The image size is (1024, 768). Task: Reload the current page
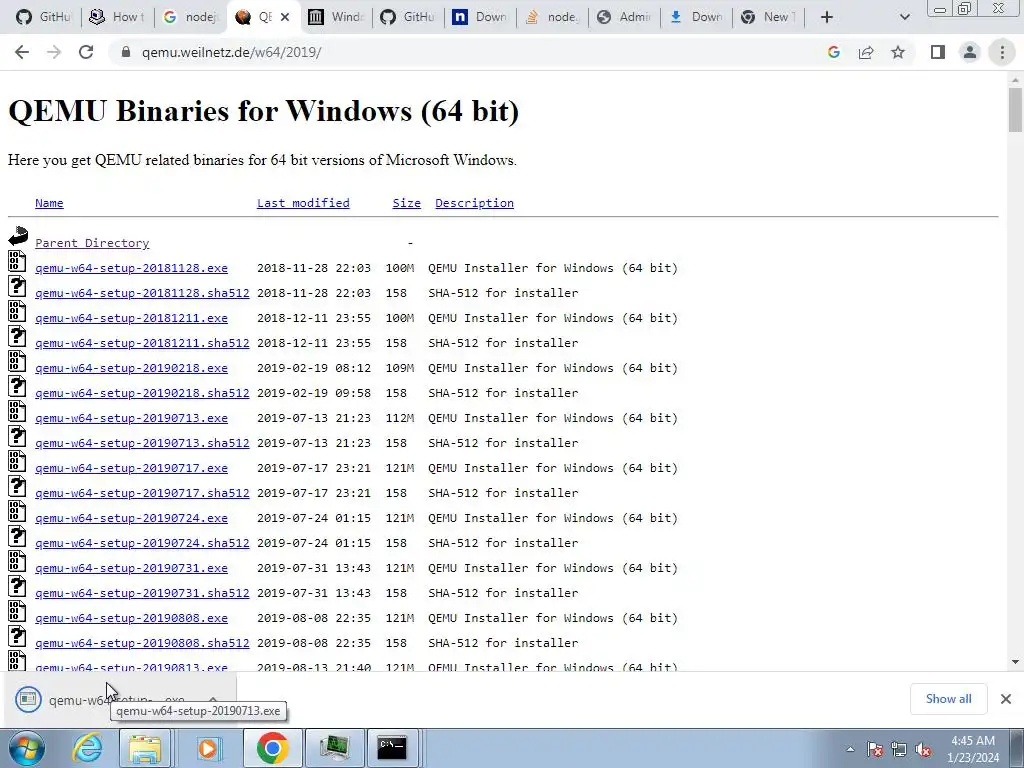[86, 52]
